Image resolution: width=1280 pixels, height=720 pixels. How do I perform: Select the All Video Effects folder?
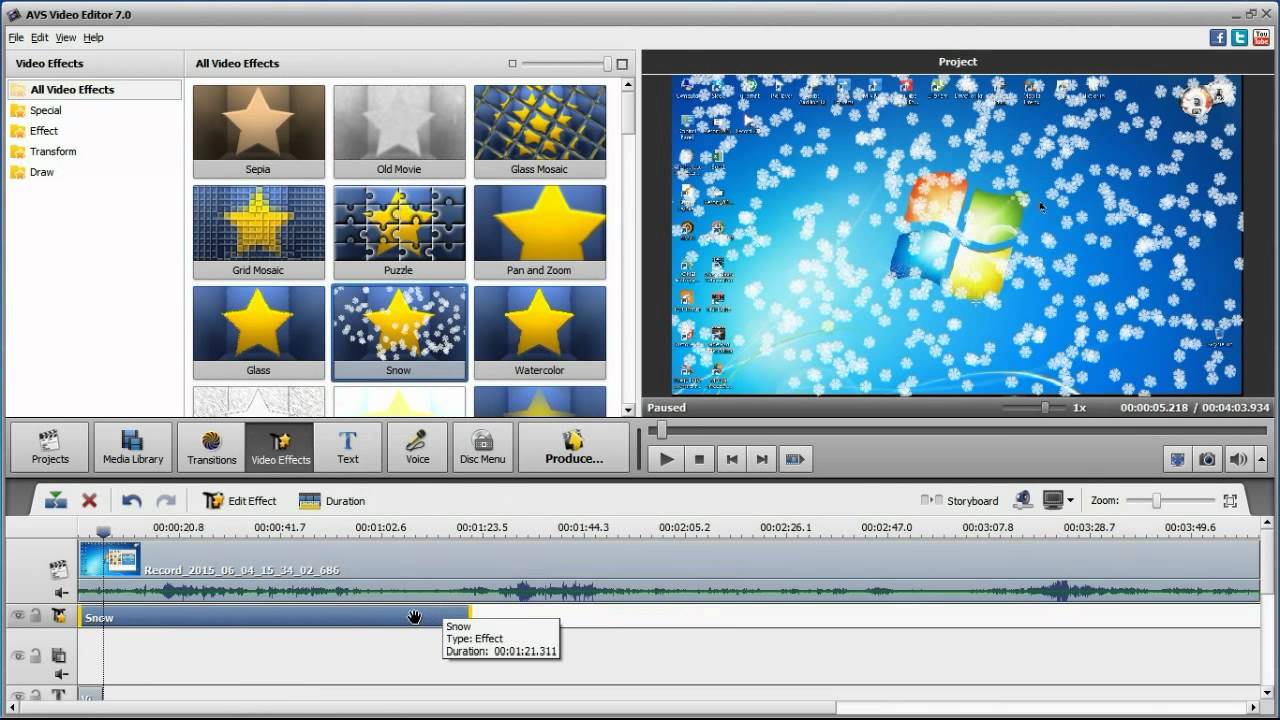[94, 89]
